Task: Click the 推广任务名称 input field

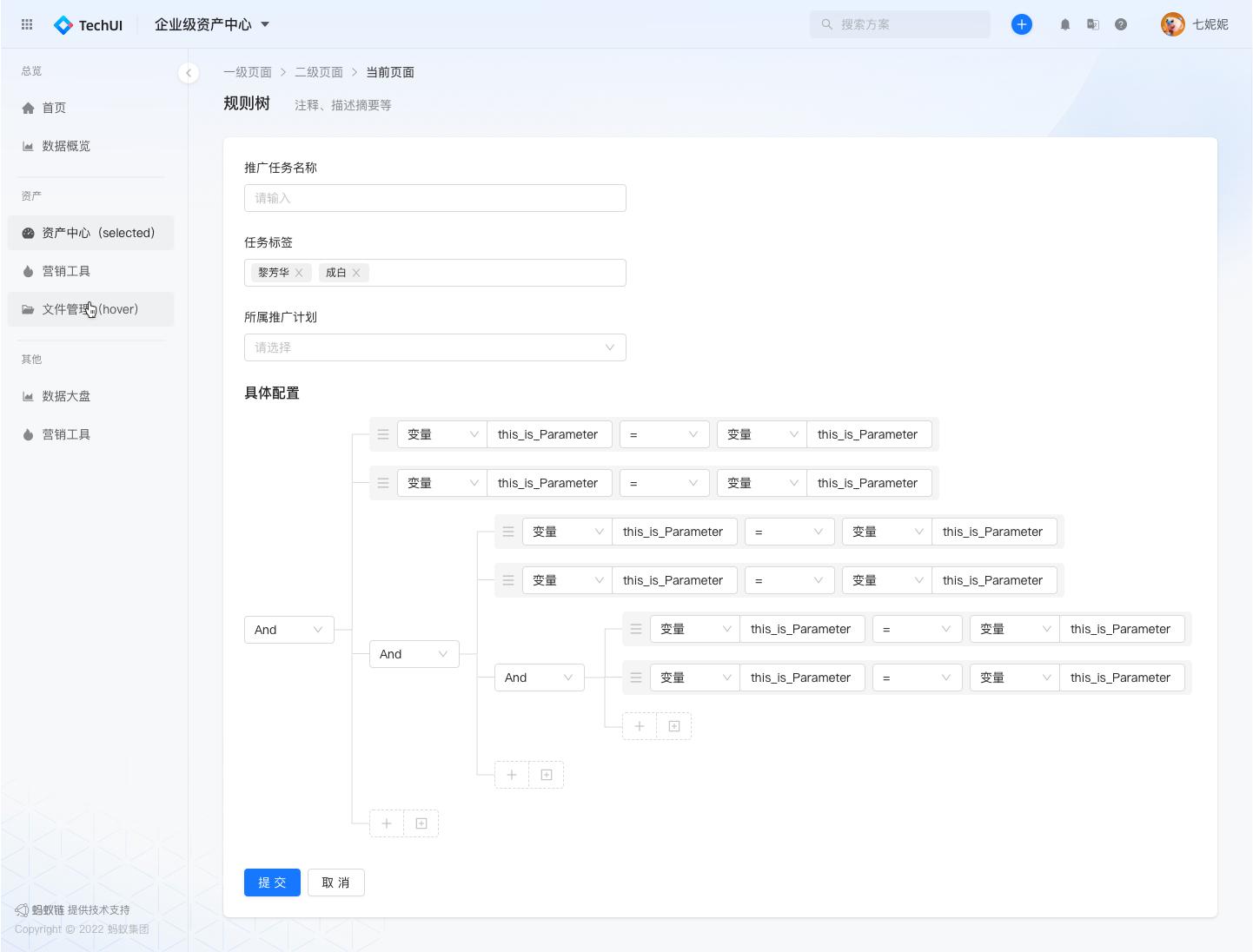Action: click(x=434, y=197)
